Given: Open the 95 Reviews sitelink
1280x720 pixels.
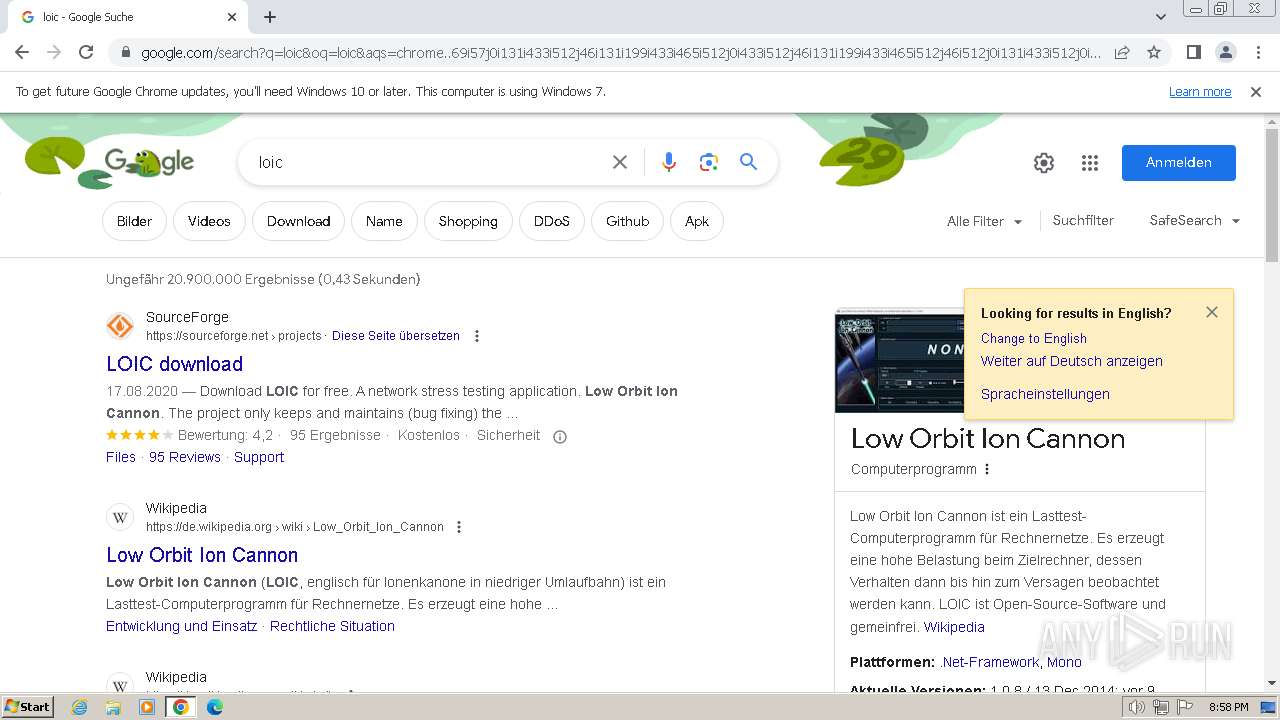Looking at the screenshot, I should click(x=185, y=457).
